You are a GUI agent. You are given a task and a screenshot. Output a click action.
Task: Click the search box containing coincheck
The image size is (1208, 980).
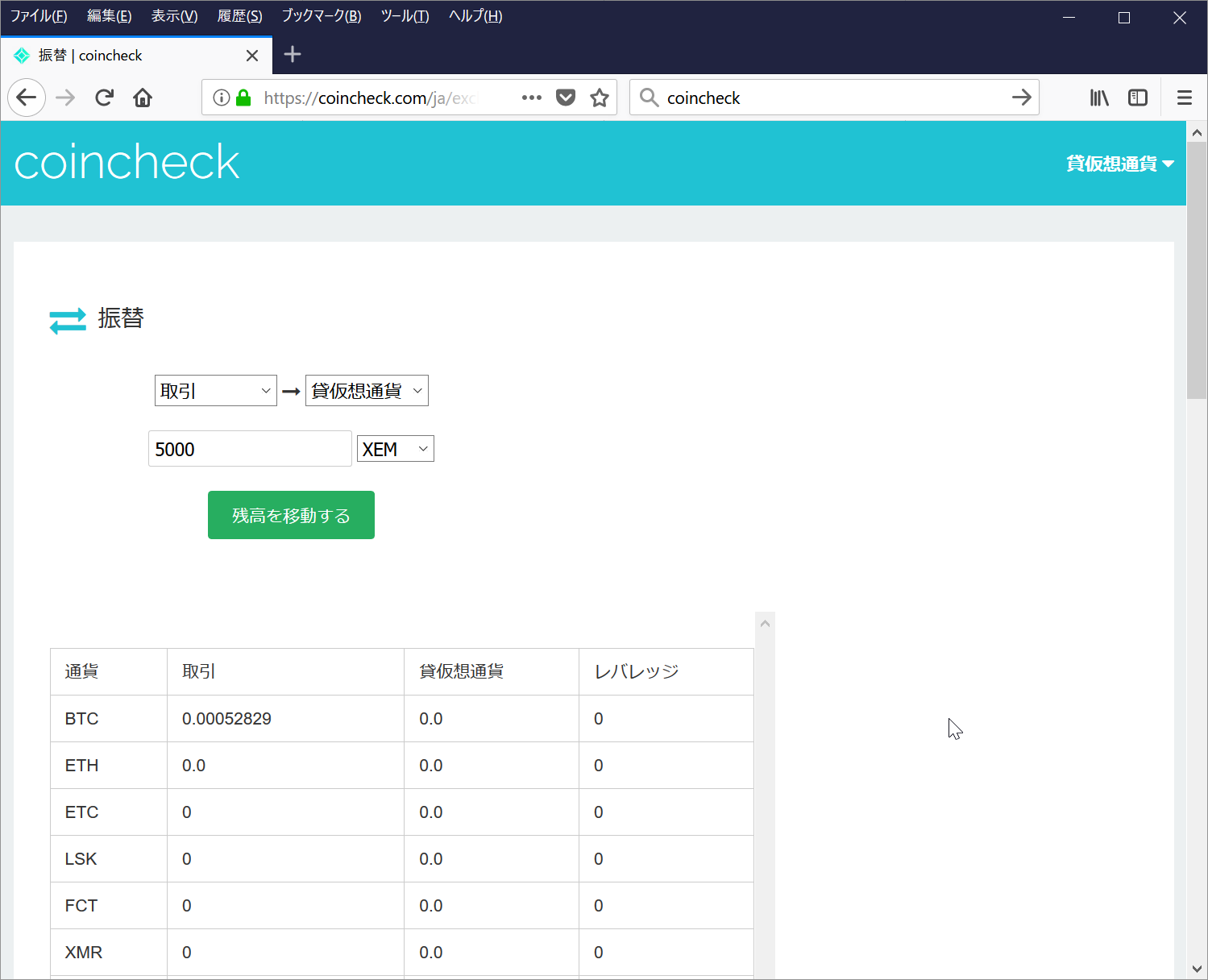(x=834, y=98)
